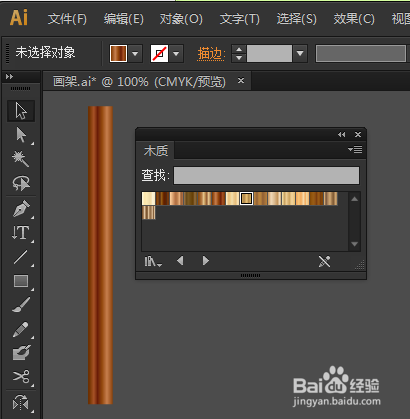The width and height of the screenshot is (410, 419).
Task: Collapse the 木质 panel with double arrows
Action: coord(342,134)
